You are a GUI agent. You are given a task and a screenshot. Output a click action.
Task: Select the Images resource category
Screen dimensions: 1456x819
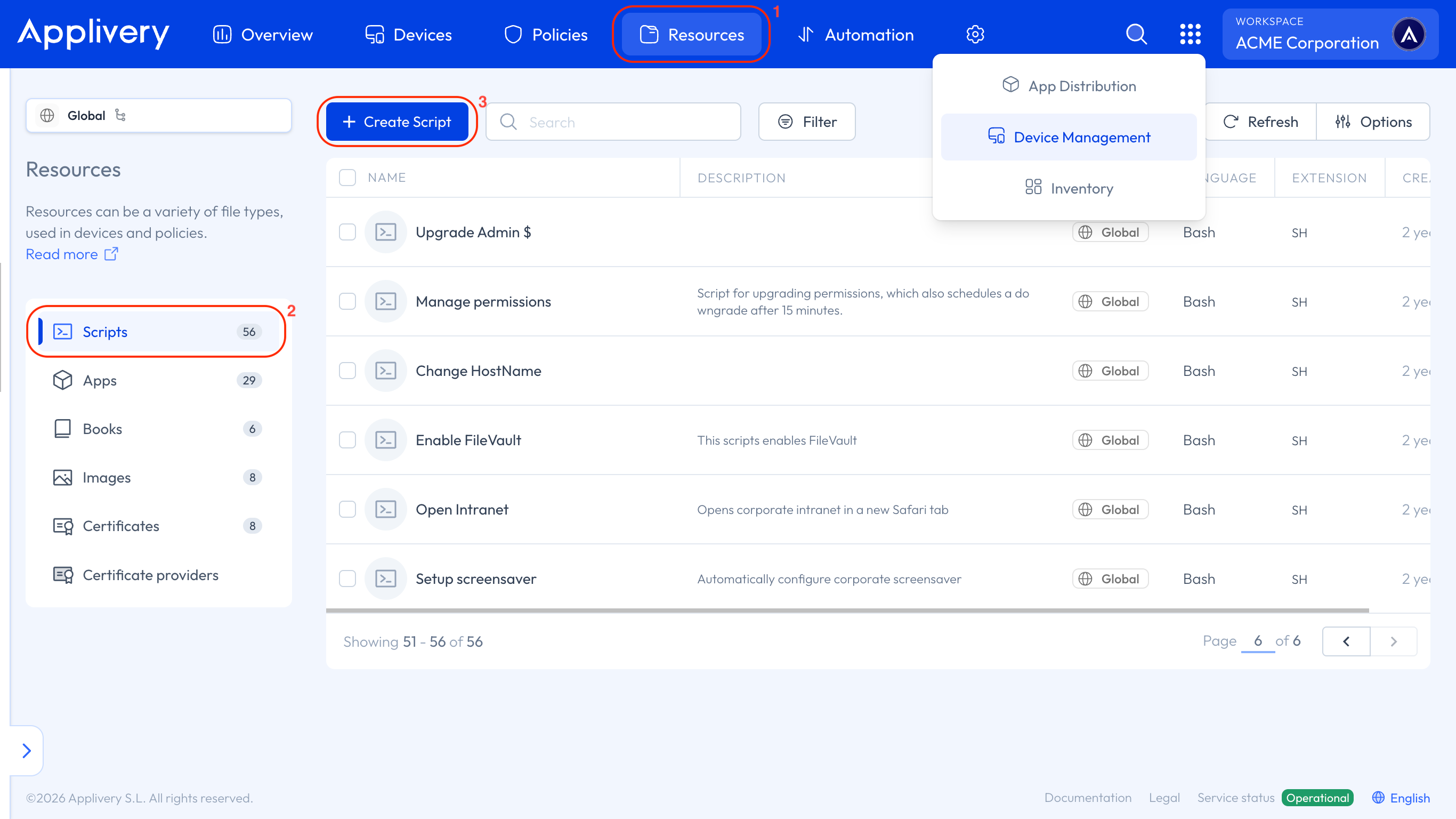(106, 477)
